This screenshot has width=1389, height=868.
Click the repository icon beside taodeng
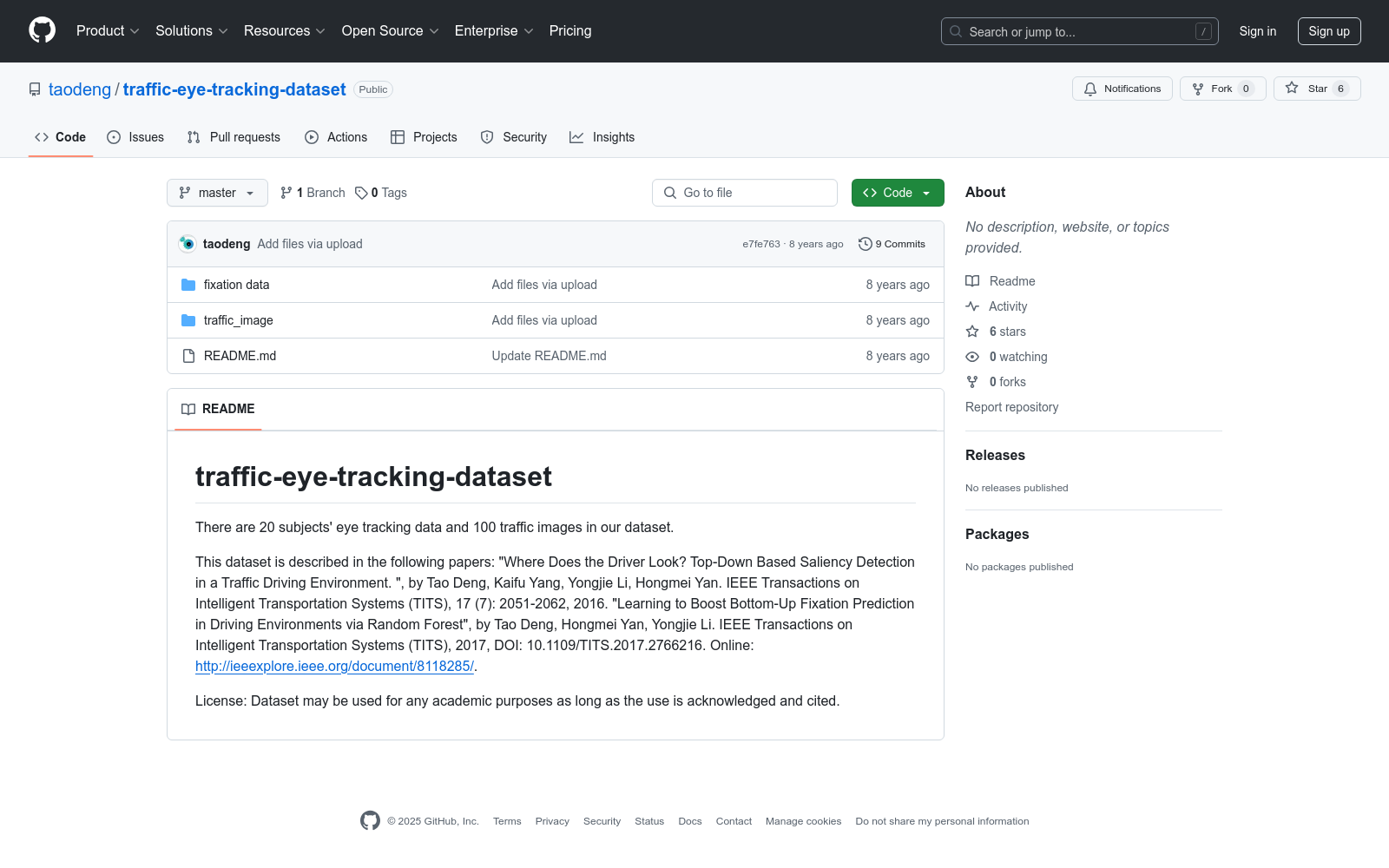pos(35,89)
